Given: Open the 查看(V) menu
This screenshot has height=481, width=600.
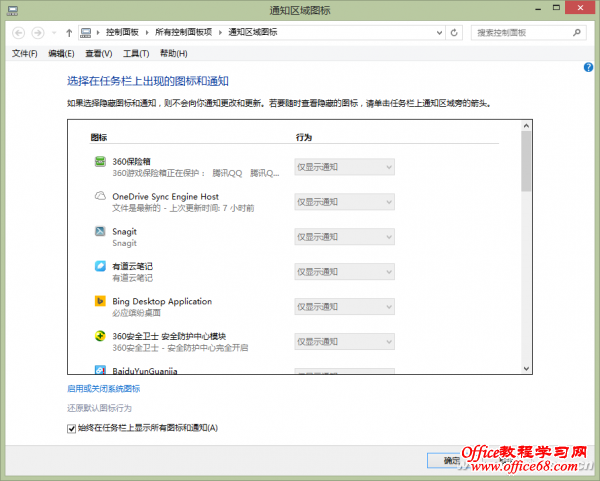Looking at the screenshot, I should point(99,54).
